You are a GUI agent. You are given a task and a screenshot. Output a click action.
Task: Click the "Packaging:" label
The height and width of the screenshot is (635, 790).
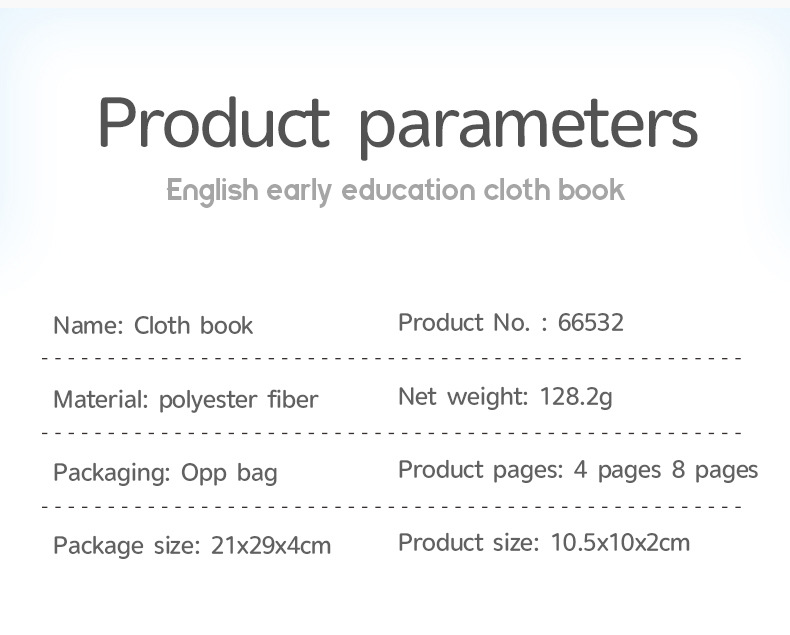pyautogui.click(x=110, y=472)
